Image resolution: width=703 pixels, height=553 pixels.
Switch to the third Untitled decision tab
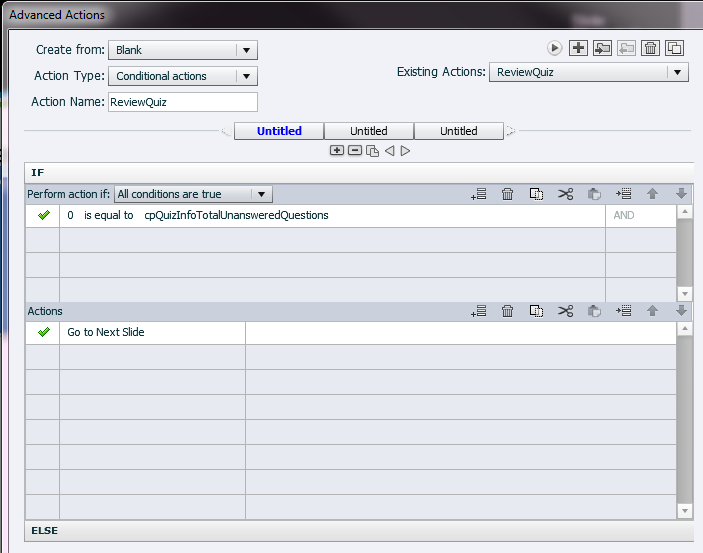458,131
